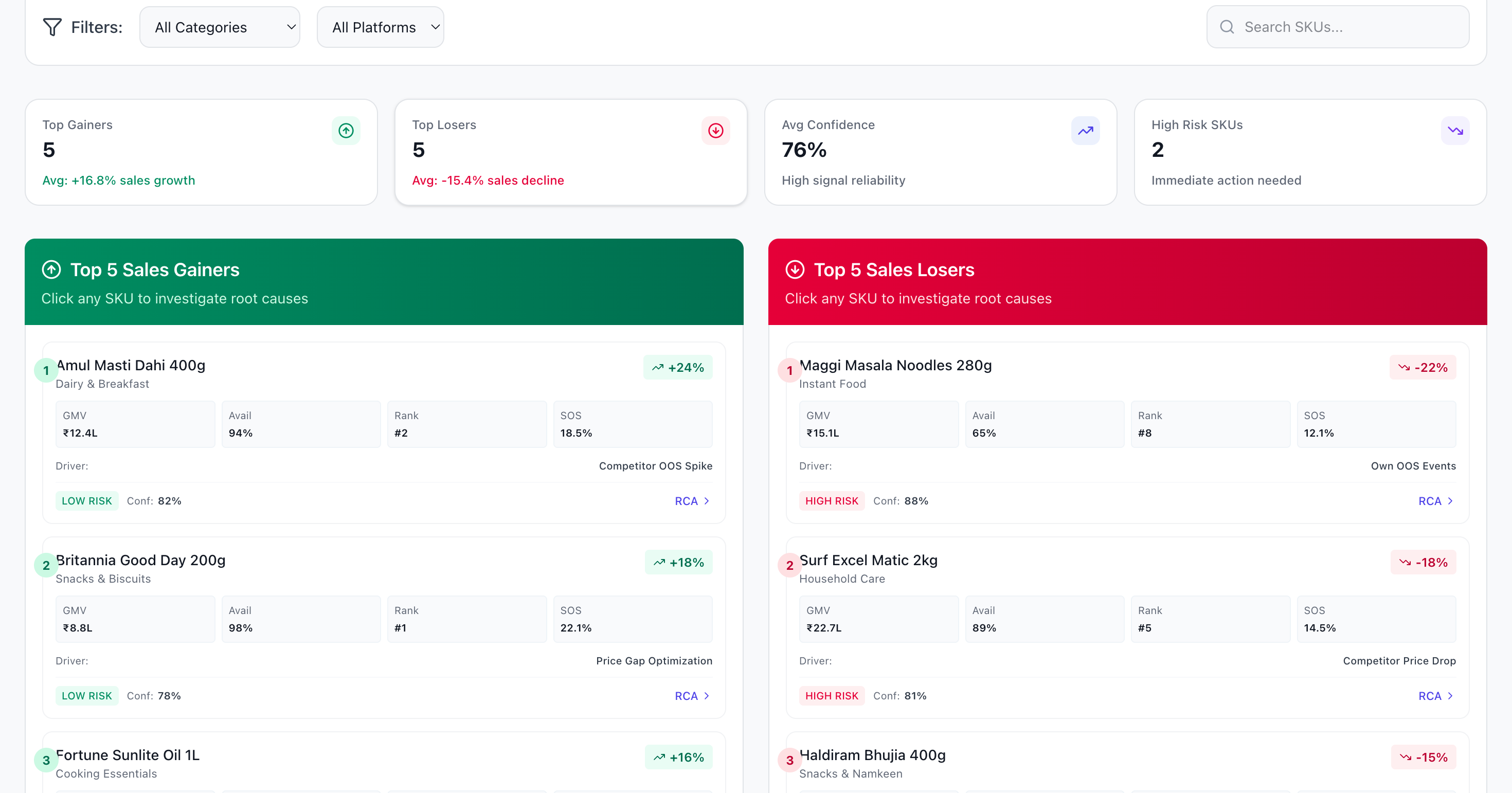Click the GMV ₹22.7L cell for Surf Excel Matic
This screenshot has width=1512, height=793.
tap(879, 619)
